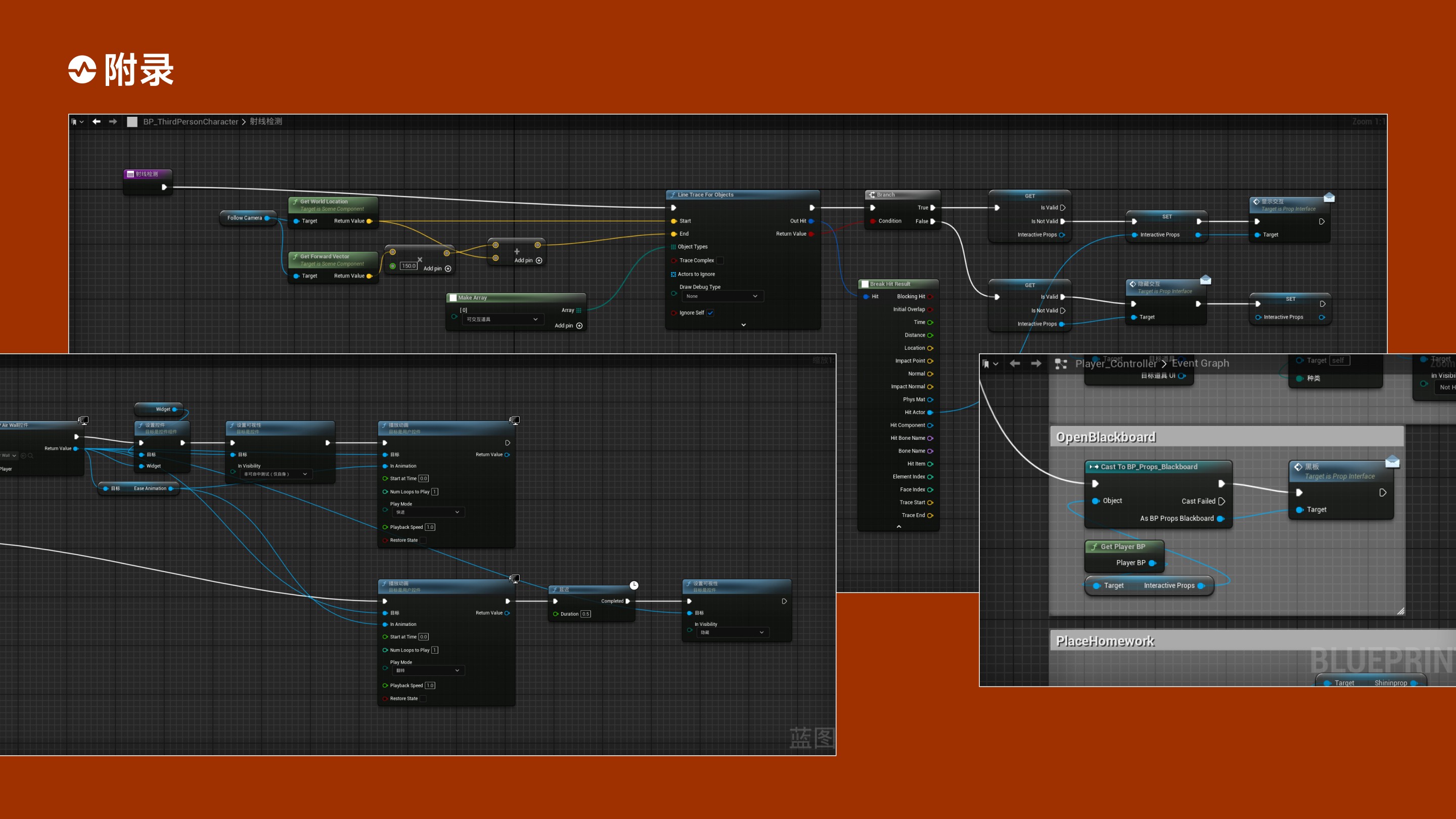The width and height of the screenshot is (1456, 819).
Task: Click the back arrow in Player_Controller toolbar
Action: click(1015, 363)
